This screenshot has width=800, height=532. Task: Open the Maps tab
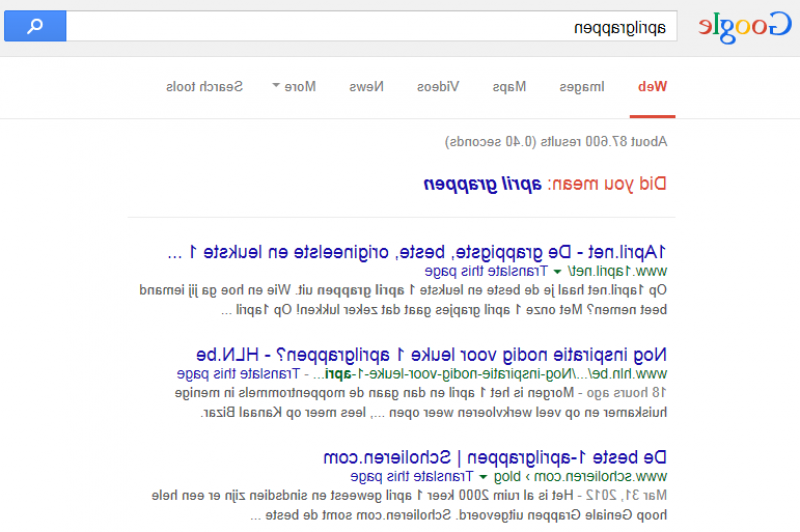pyautogui.click(x=509, y=87)
